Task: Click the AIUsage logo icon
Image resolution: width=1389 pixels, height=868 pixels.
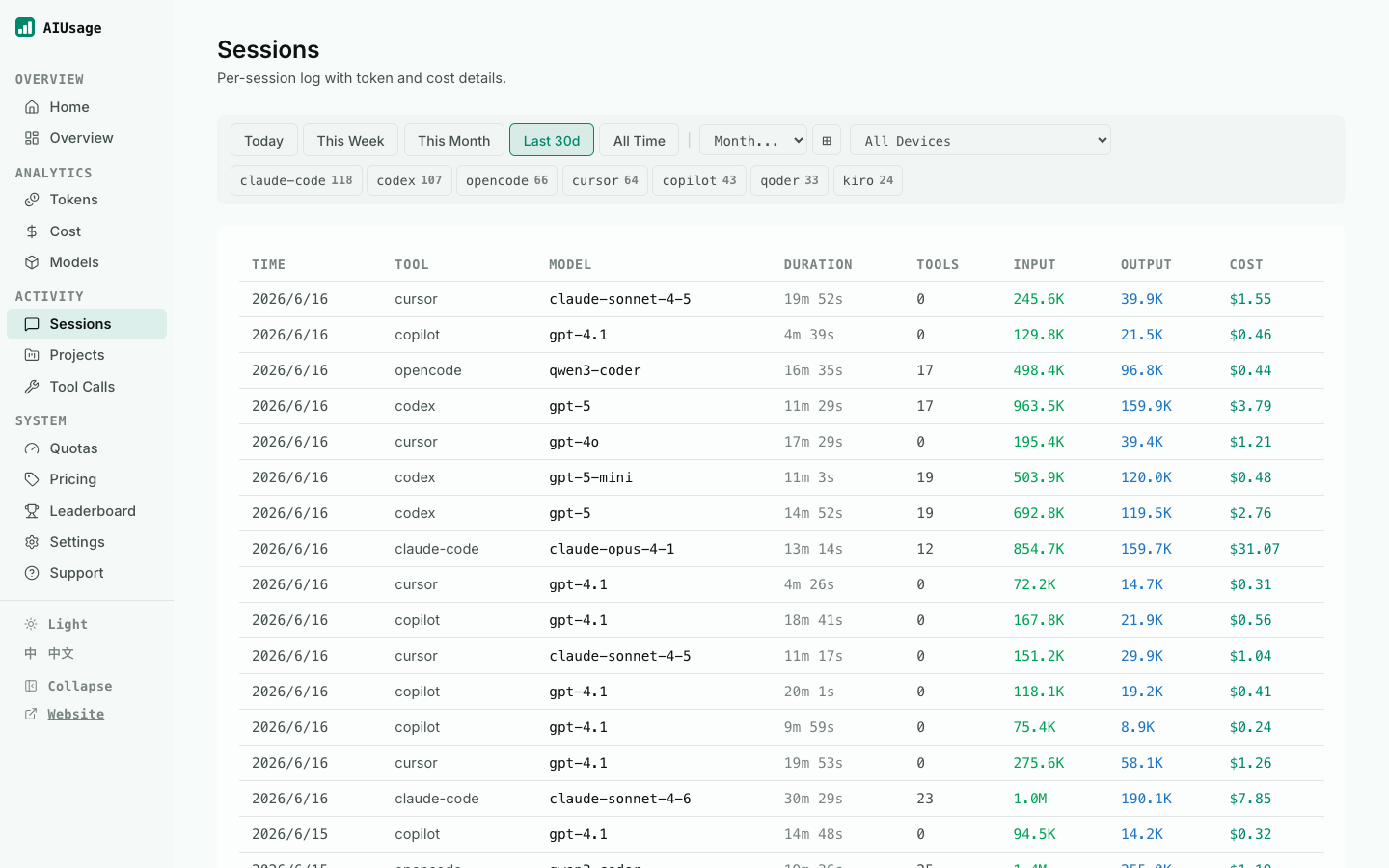Action: click(25, 27)
